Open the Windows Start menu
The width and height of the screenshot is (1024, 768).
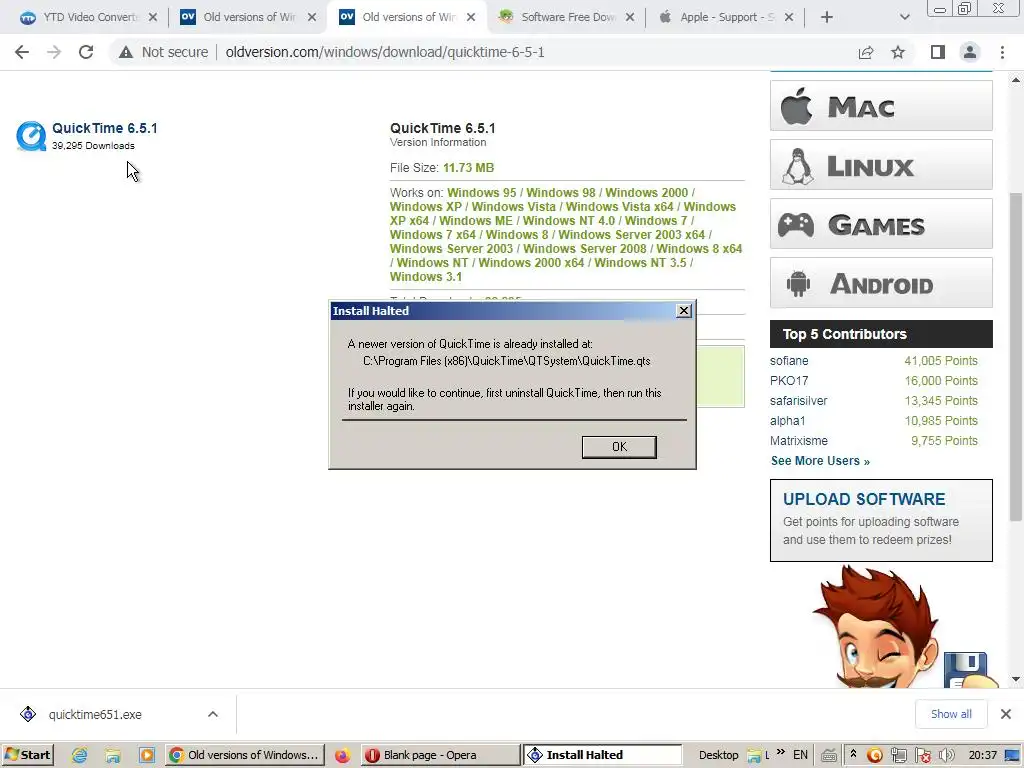point(27,755)
